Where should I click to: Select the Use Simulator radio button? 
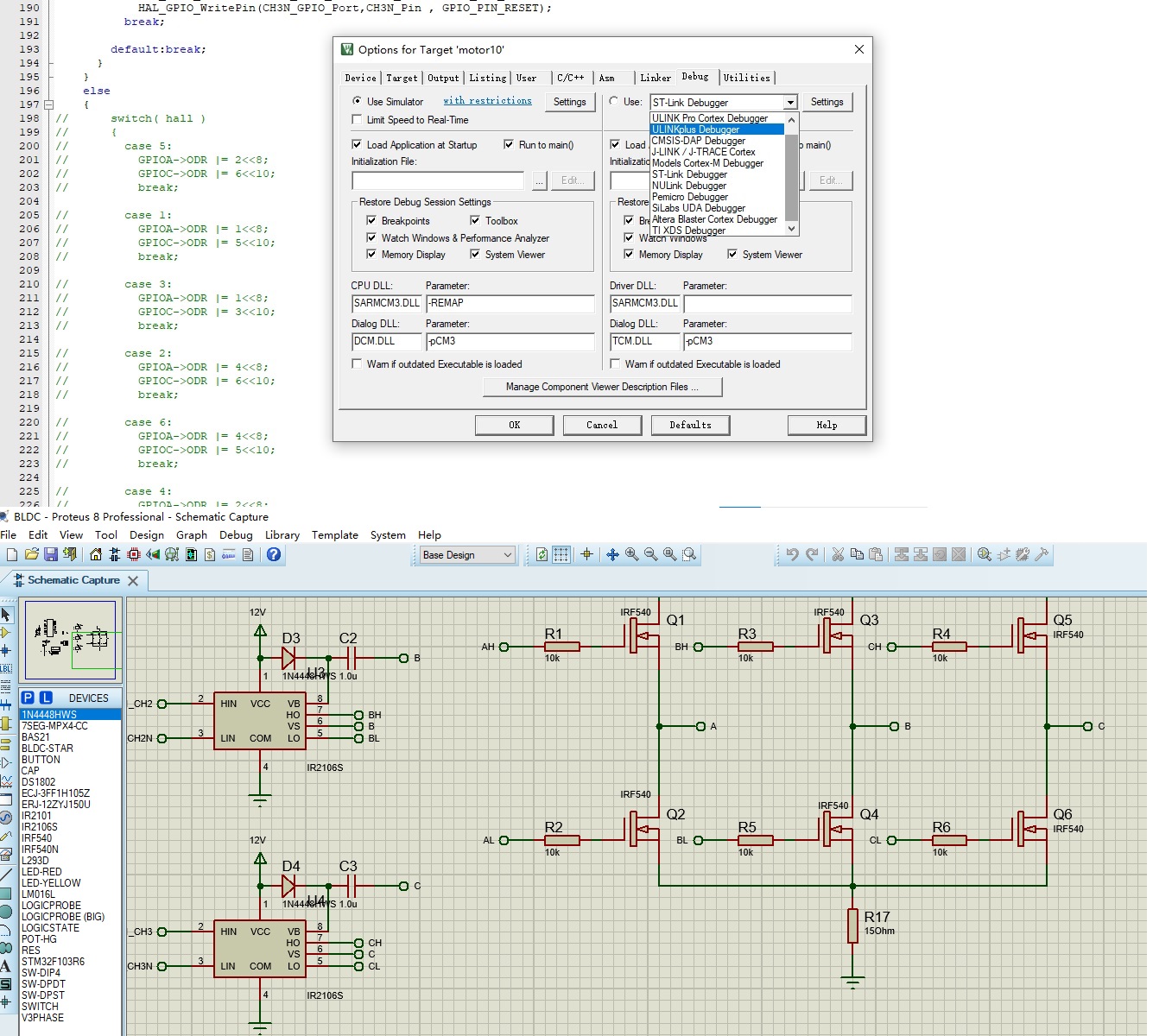[x=358, y=101]
